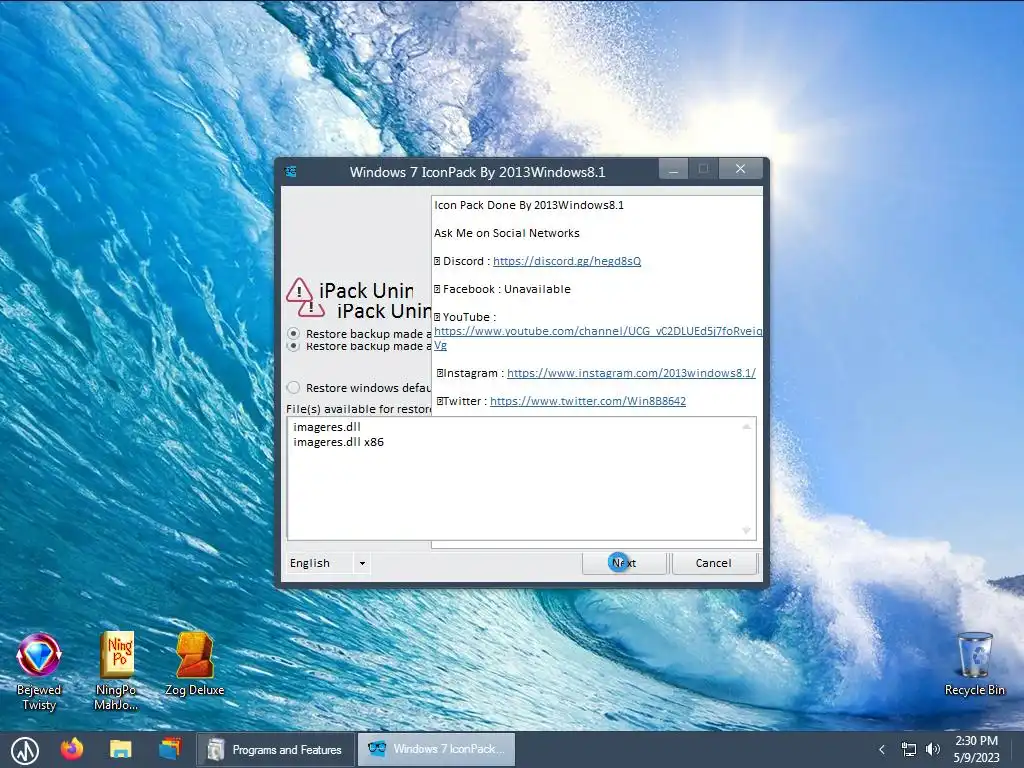Select imageres.dll in the restore list
The image size is (1024, 768).
tap(327, 427)
